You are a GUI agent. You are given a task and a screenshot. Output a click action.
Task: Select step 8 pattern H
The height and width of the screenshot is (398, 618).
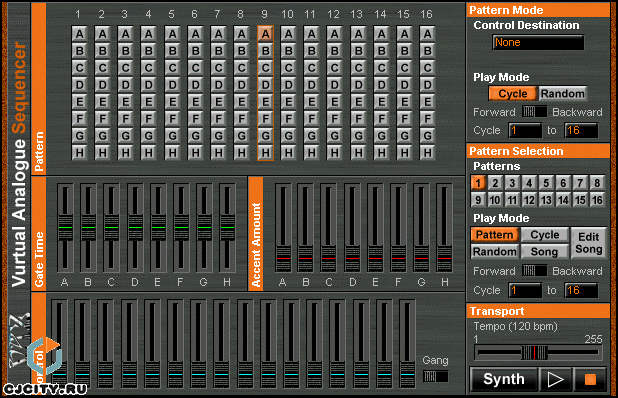[242, 153]
